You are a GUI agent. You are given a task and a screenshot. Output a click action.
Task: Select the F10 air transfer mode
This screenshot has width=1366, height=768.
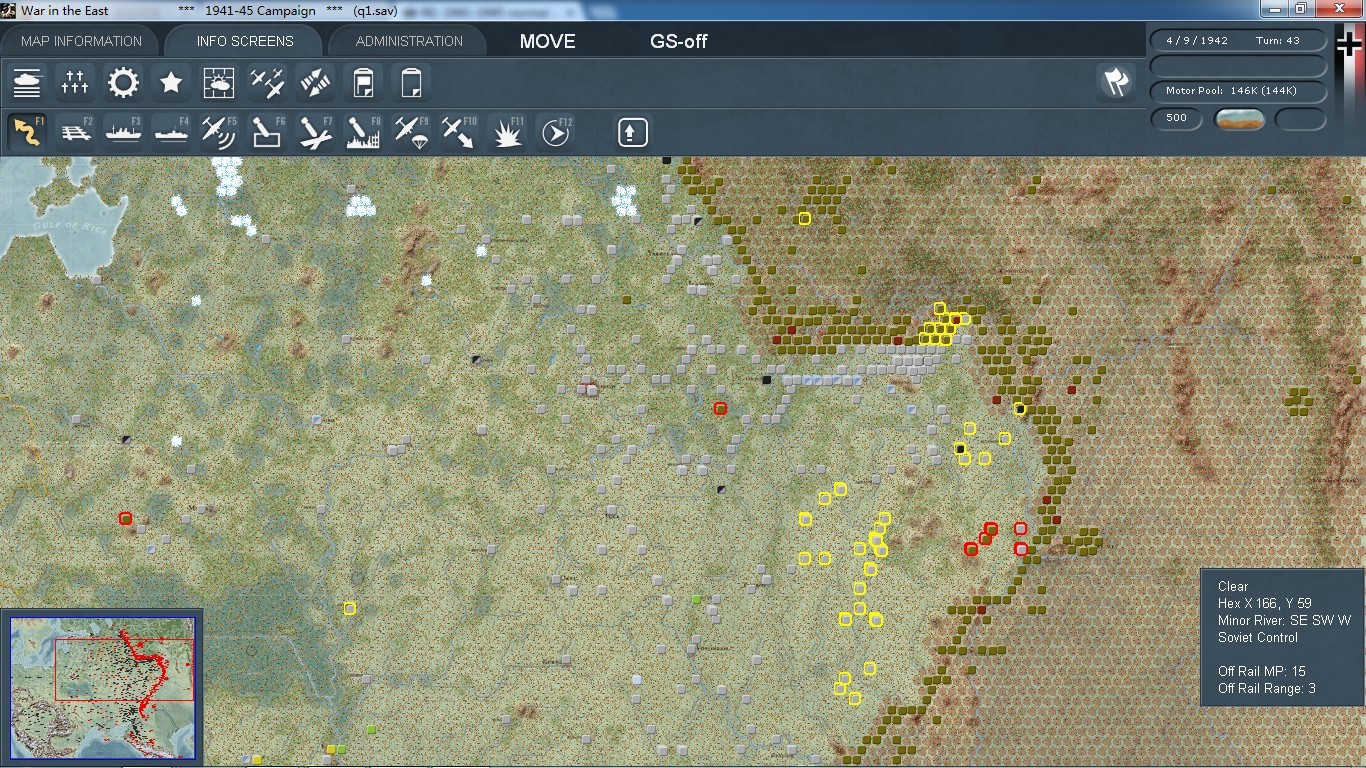[459, 132]
